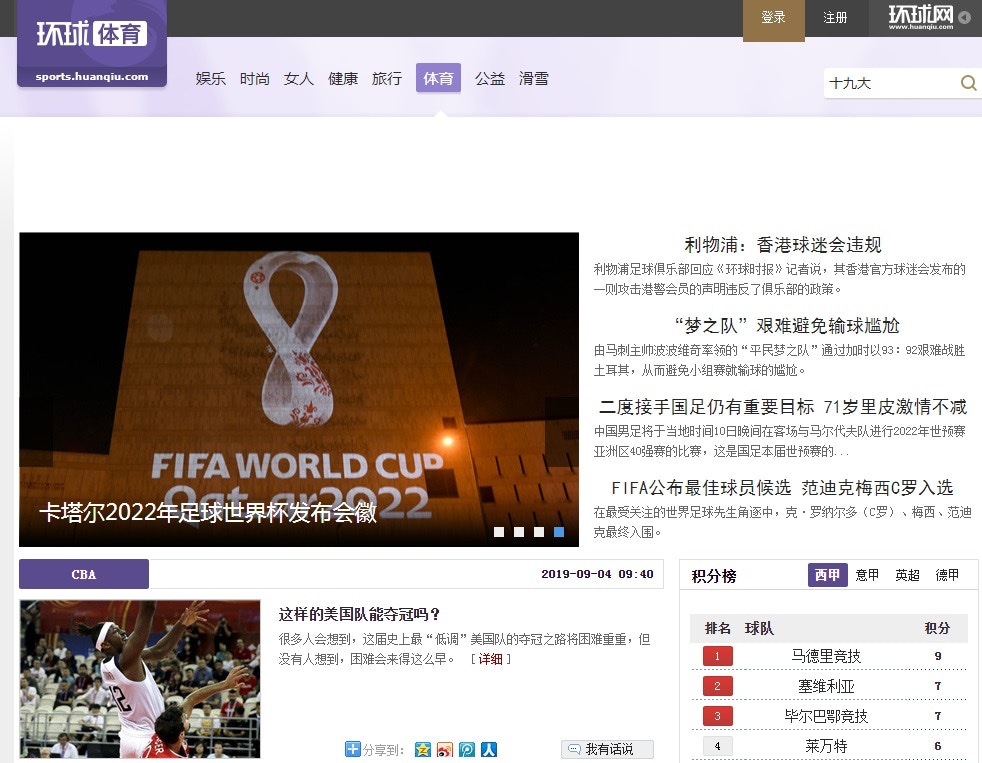
Task: Click the blue plus share icon
Action: pos(352,749)
